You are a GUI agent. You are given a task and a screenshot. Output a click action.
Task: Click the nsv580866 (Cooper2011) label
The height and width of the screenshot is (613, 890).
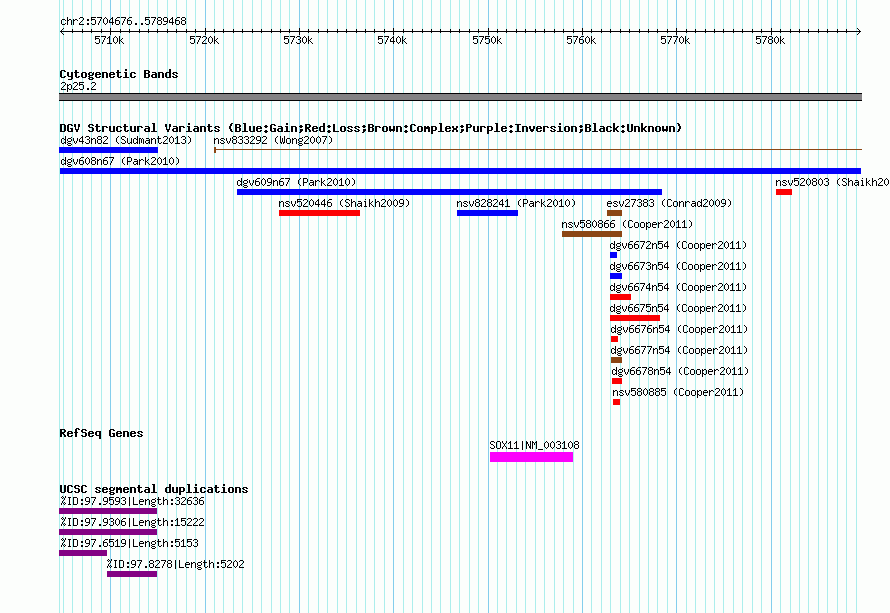627,224
